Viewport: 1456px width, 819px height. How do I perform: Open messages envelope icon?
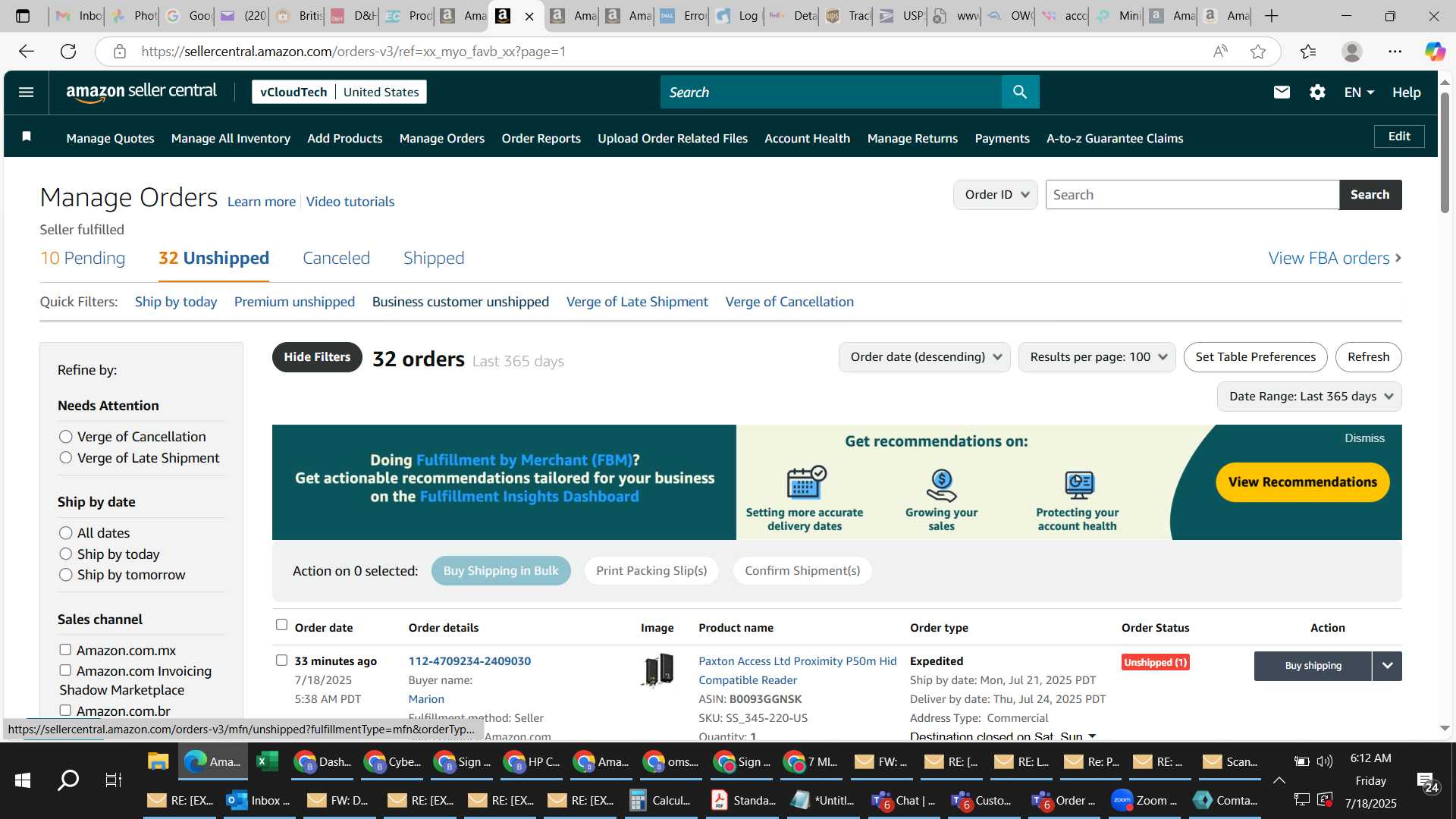(1282, 92)
